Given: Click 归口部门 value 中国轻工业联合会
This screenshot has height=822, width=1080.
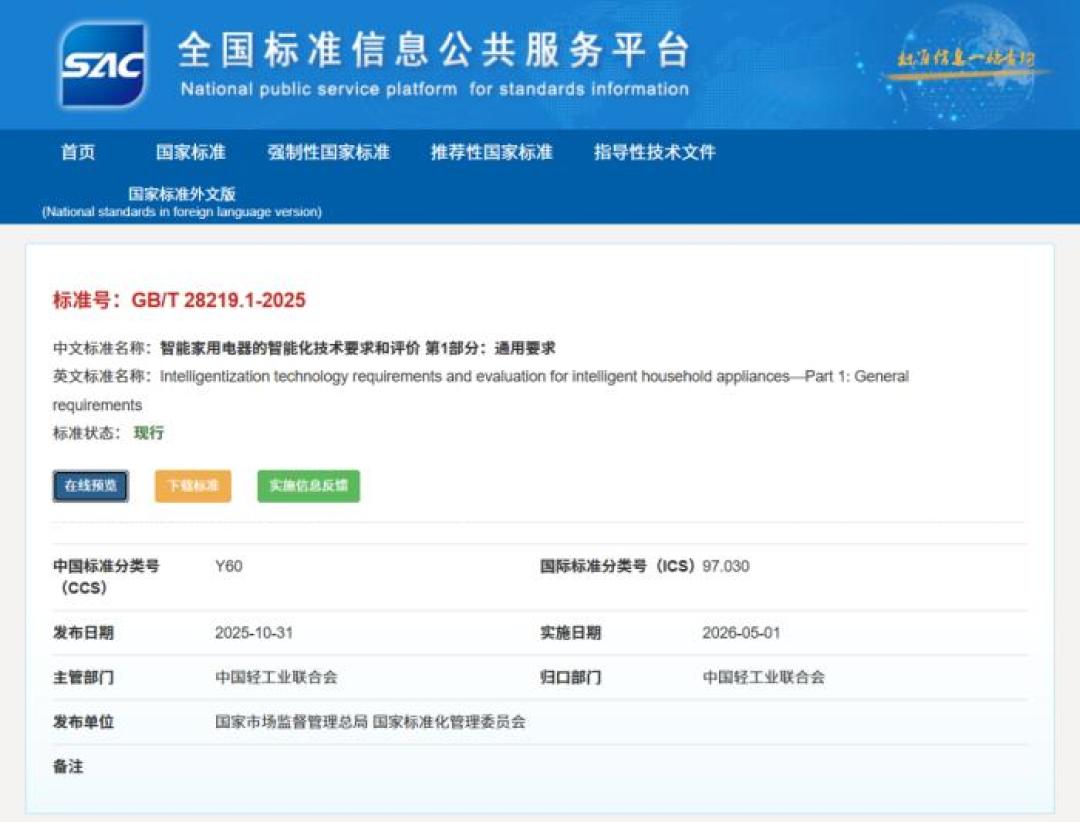Looking at the screenshot, I should [x=763, y=677].
